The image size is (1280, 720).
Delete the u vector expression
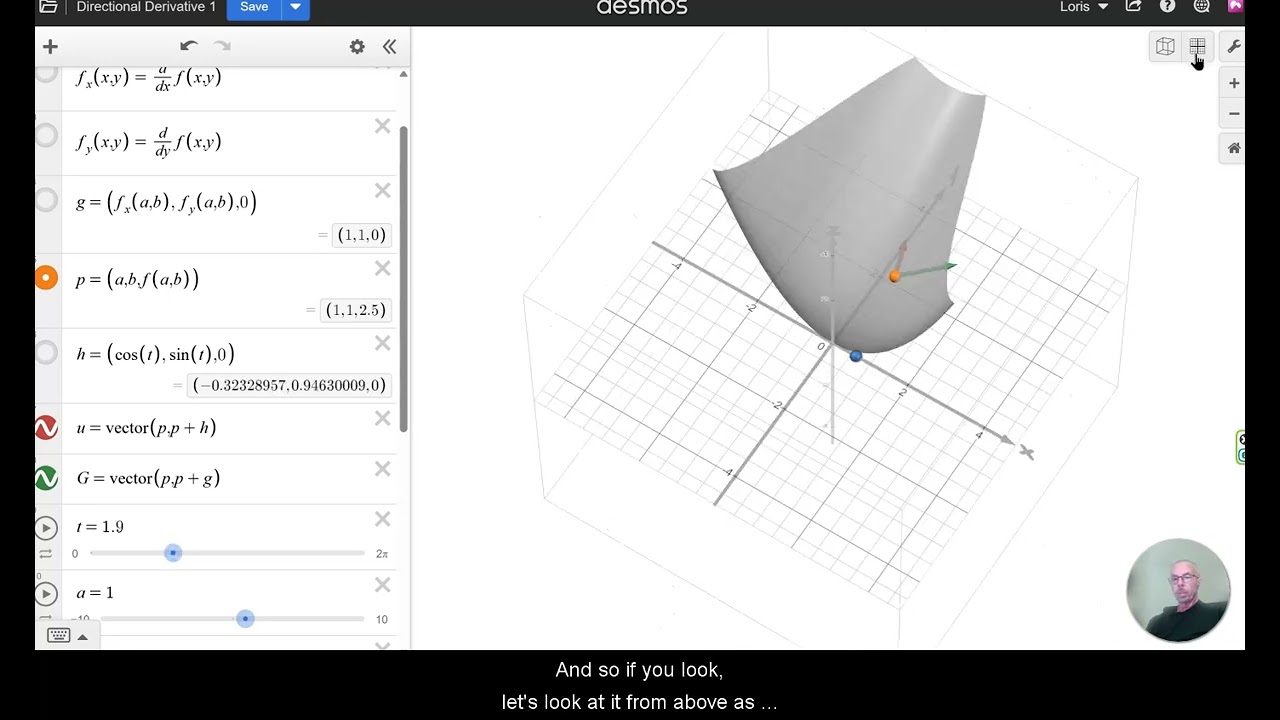click(383, 418)
